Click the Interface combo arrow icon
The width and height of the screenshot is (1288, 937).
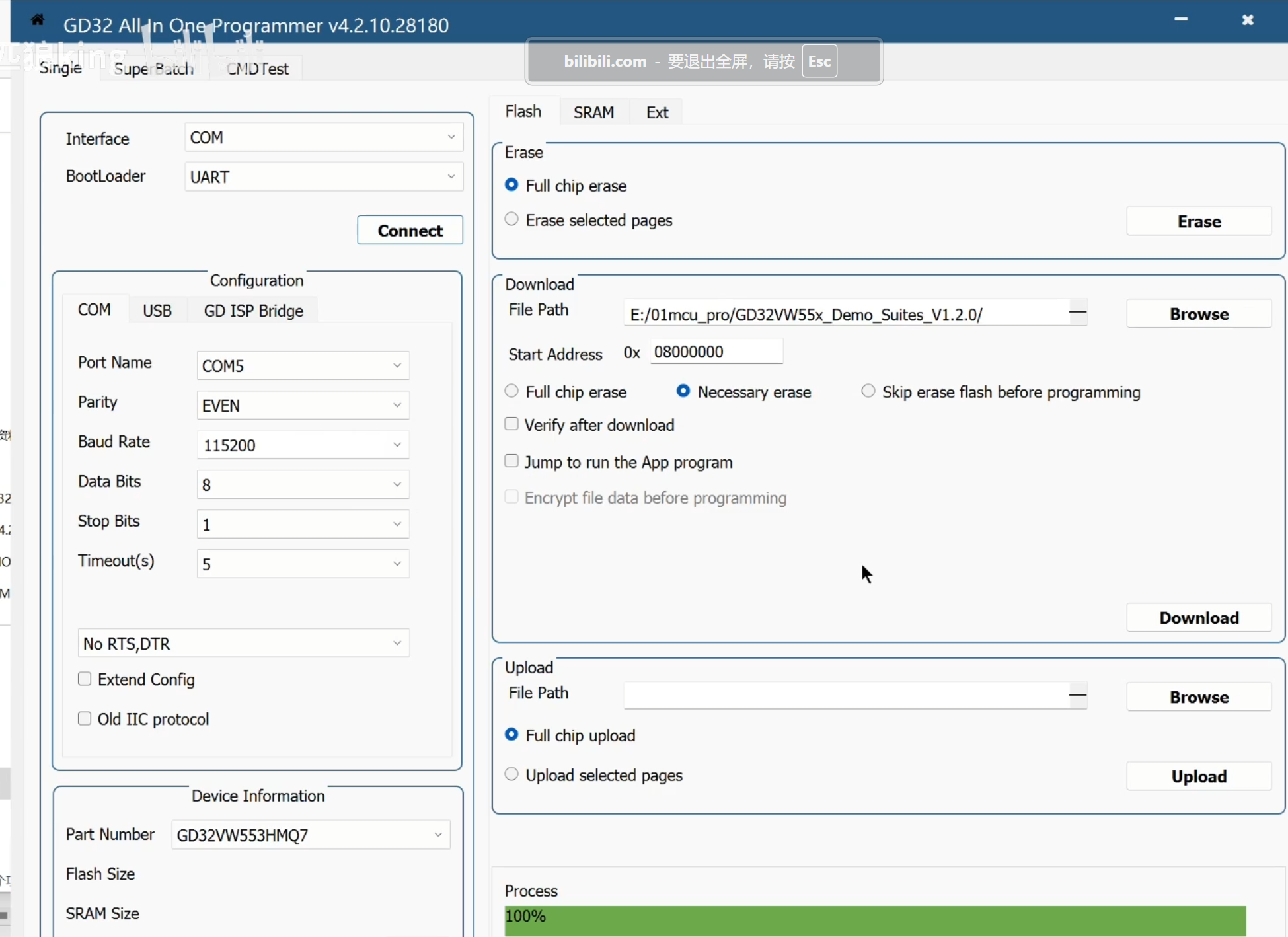click(x=451, y=137)
